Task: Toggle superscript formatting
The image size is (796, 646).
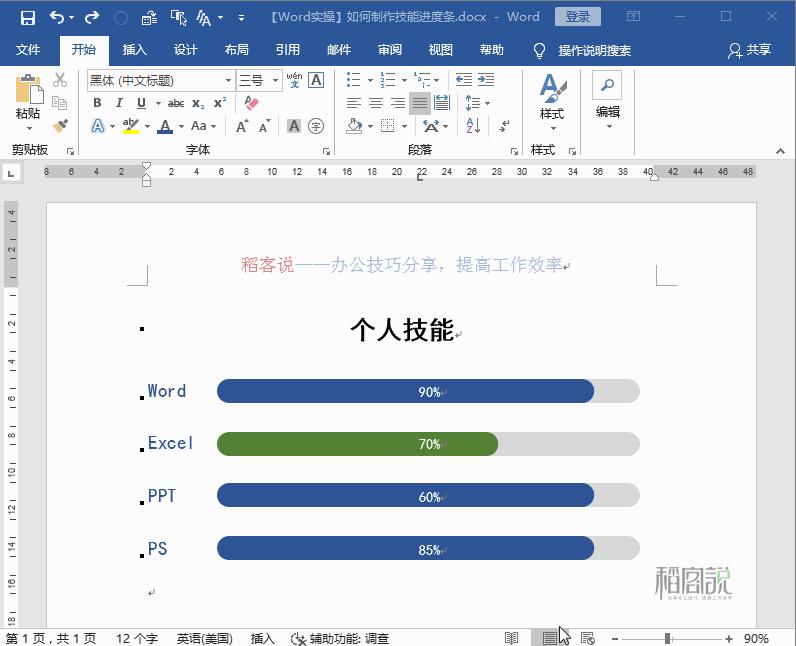Action: pos(220,103)
